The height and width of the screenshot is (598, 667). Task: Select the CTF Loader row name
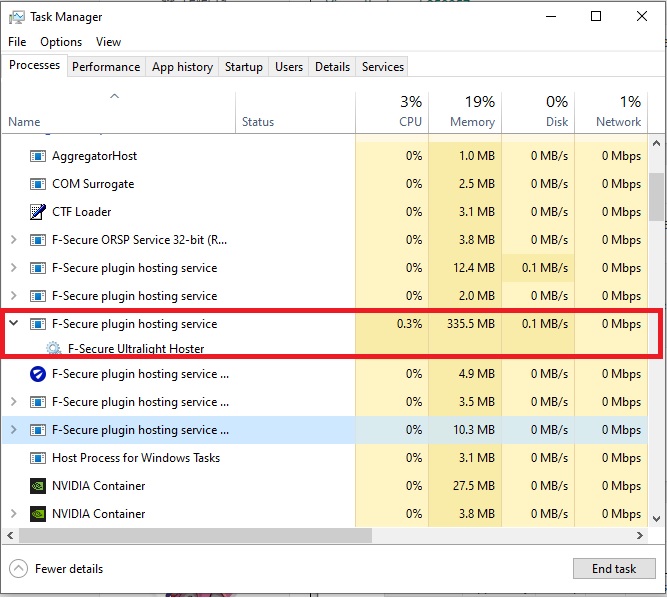(81, 212)
